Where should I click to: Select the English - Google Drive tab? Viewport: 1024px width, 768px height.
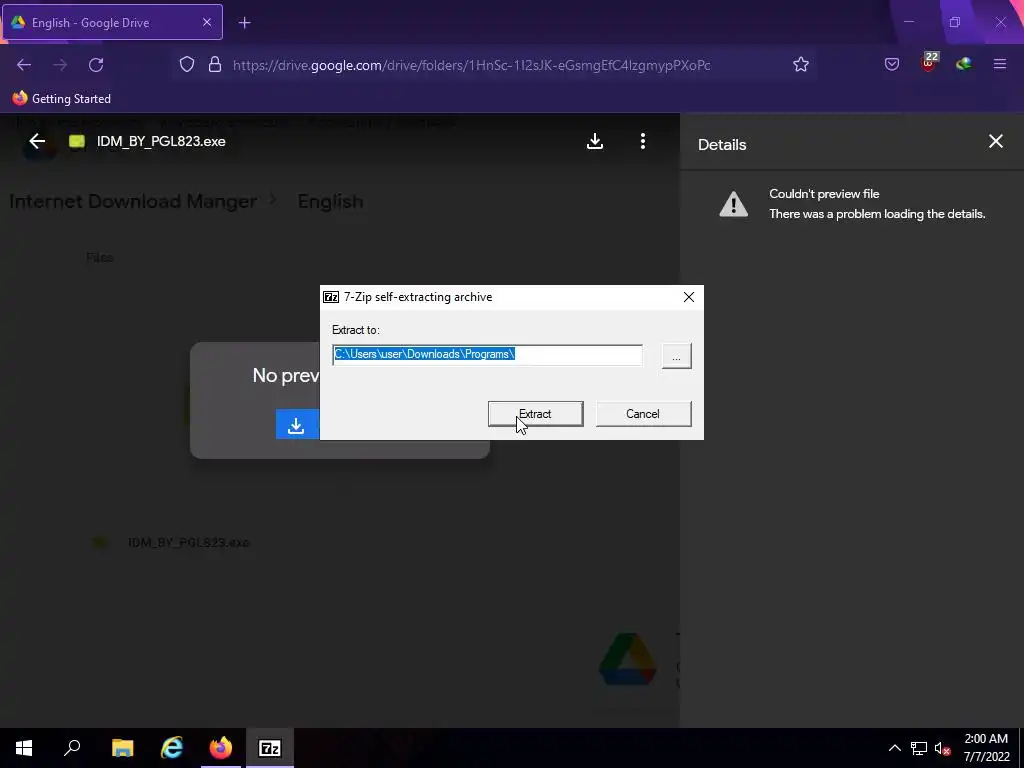click(113, 22)
